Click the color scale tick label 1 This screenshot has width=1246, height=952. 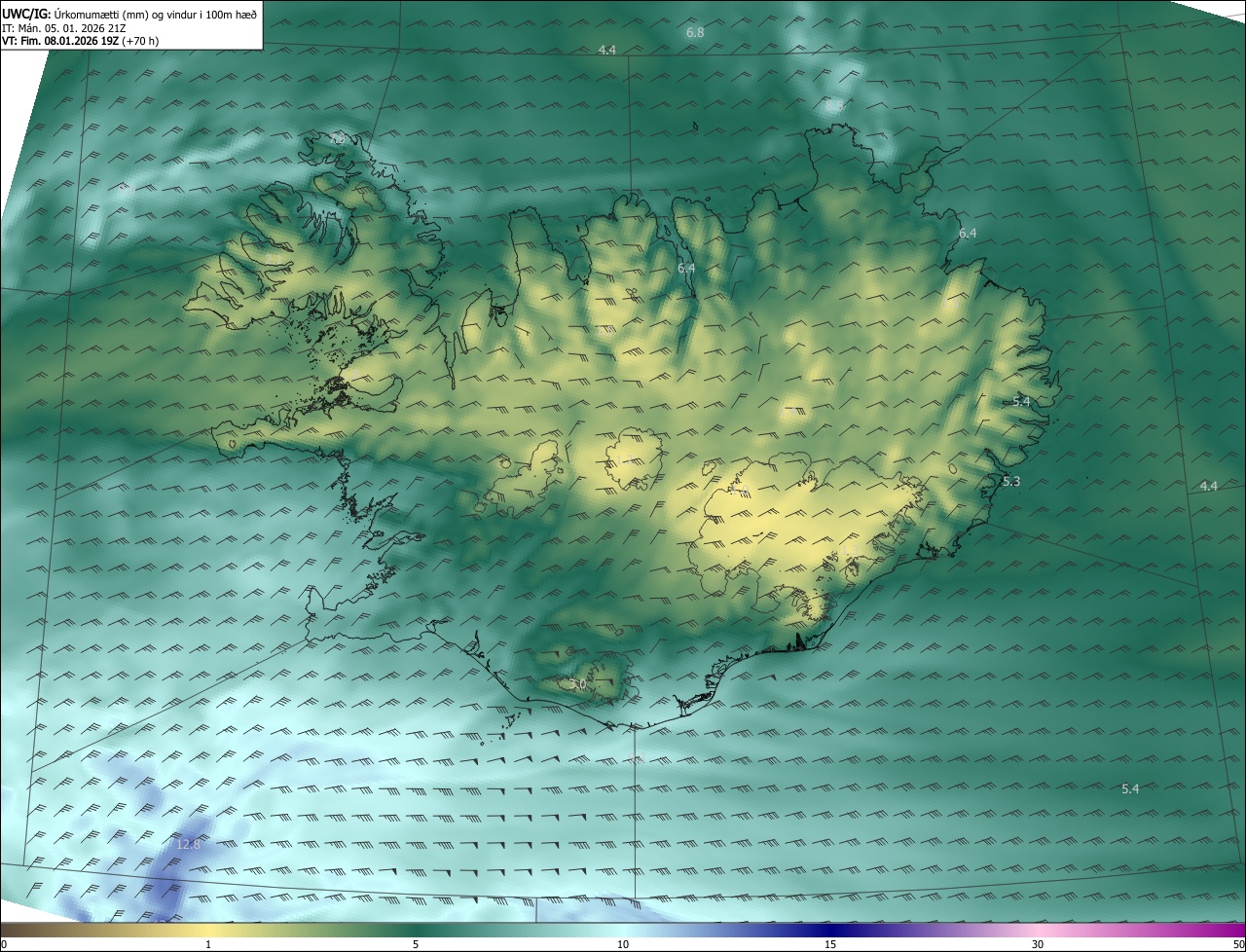(x=208, y=945)
